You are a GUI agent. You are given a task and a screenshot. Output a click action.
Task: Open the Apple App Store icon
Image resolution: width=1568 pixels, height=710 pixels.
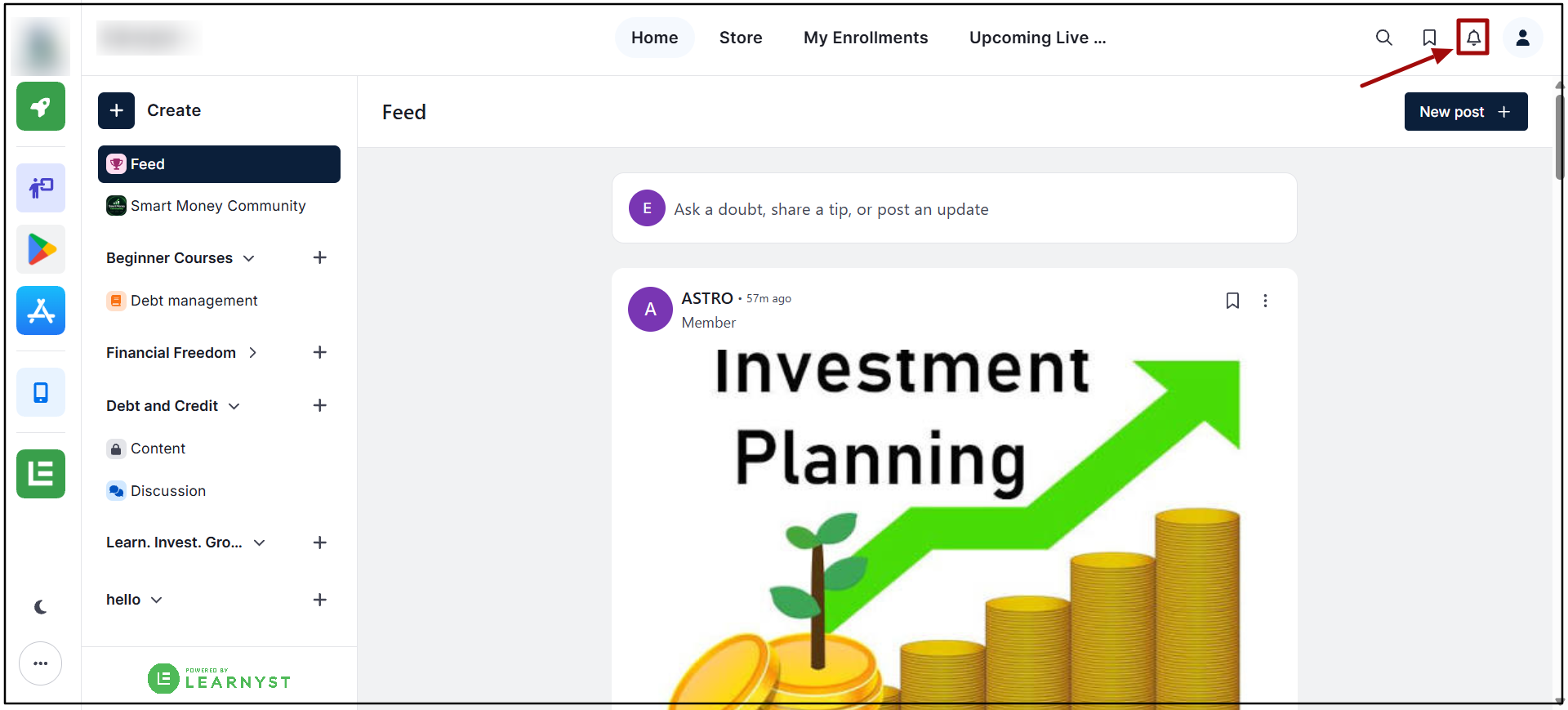click(x=41, y=310)
